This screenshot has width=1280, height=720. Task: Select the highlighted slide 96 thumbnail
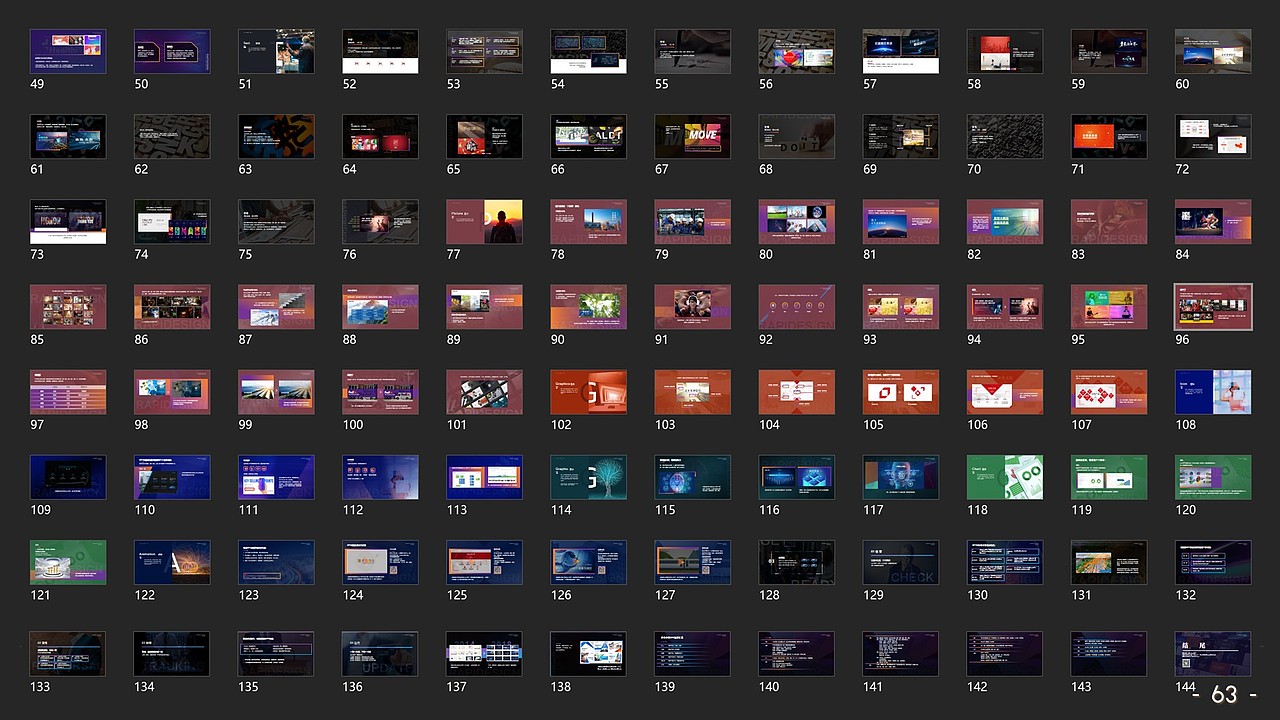(x=1212, y=306)
